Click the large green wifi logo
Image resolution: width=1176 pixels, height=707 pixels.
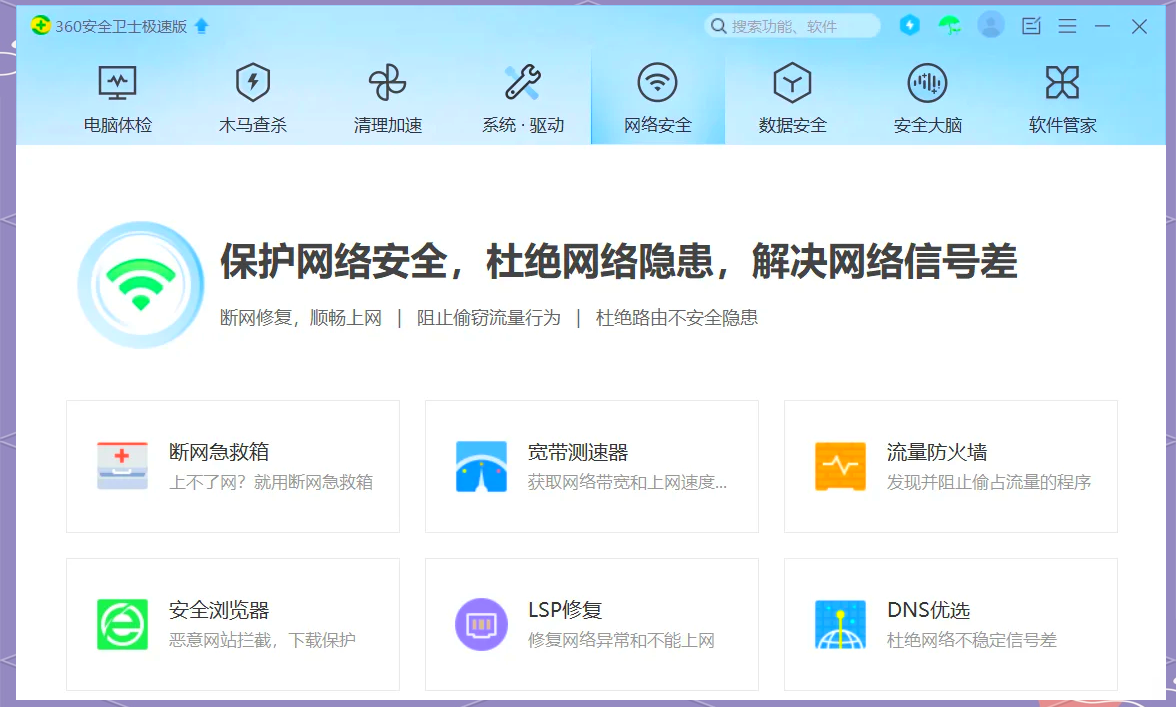(141, 284)
